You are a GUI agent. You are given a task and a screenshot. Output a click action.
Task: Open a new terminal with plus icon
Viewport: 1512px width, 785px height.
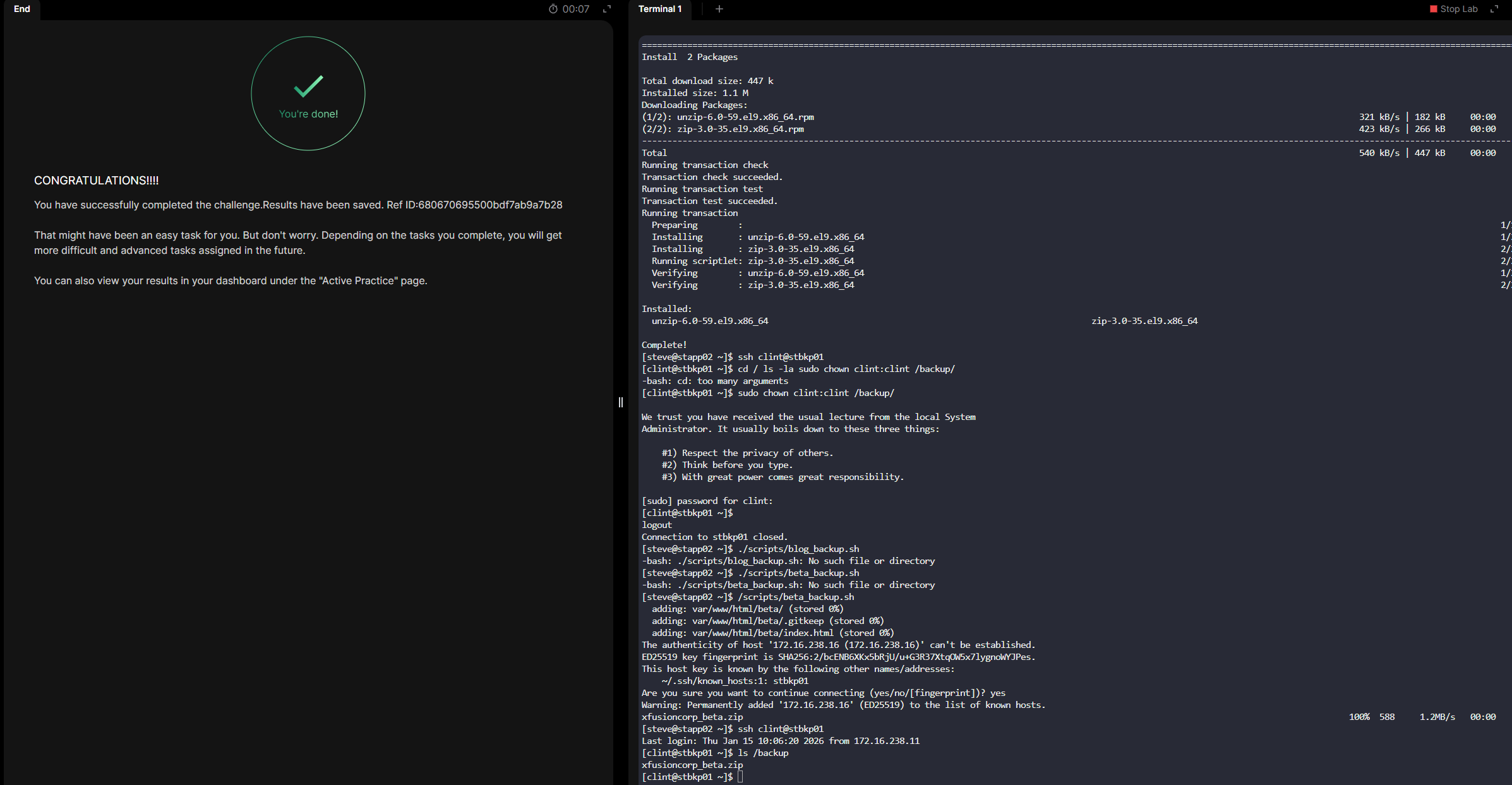719,9
